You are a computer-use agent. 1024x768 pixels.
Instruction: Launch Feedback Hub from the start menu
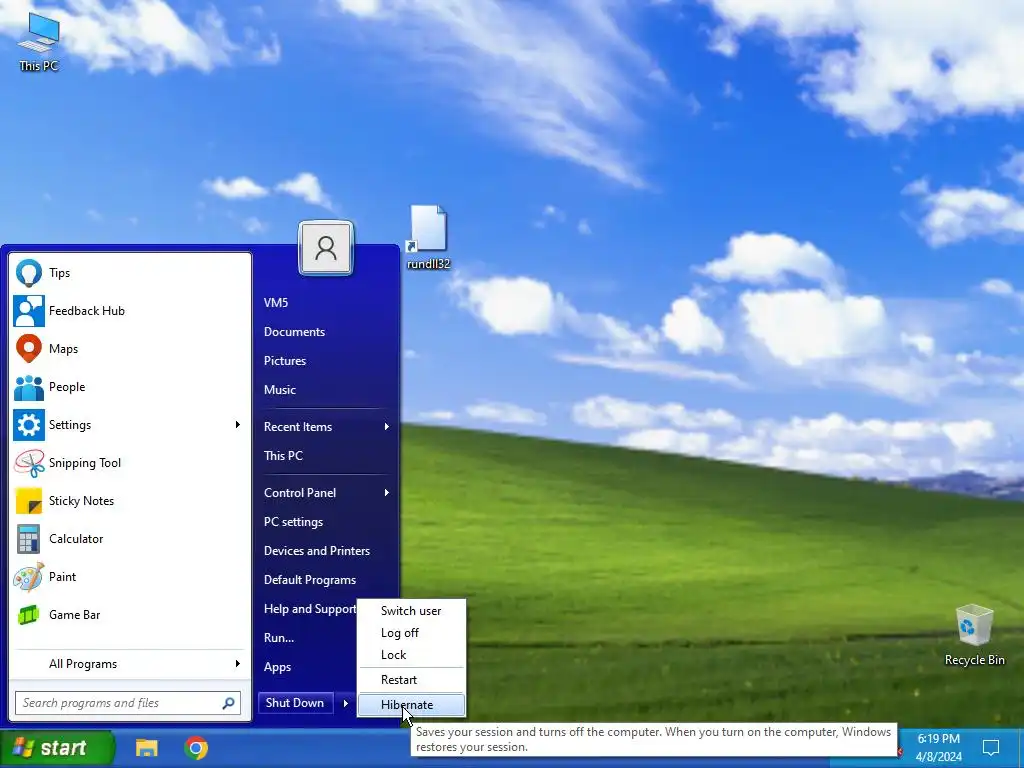[29, 311]
